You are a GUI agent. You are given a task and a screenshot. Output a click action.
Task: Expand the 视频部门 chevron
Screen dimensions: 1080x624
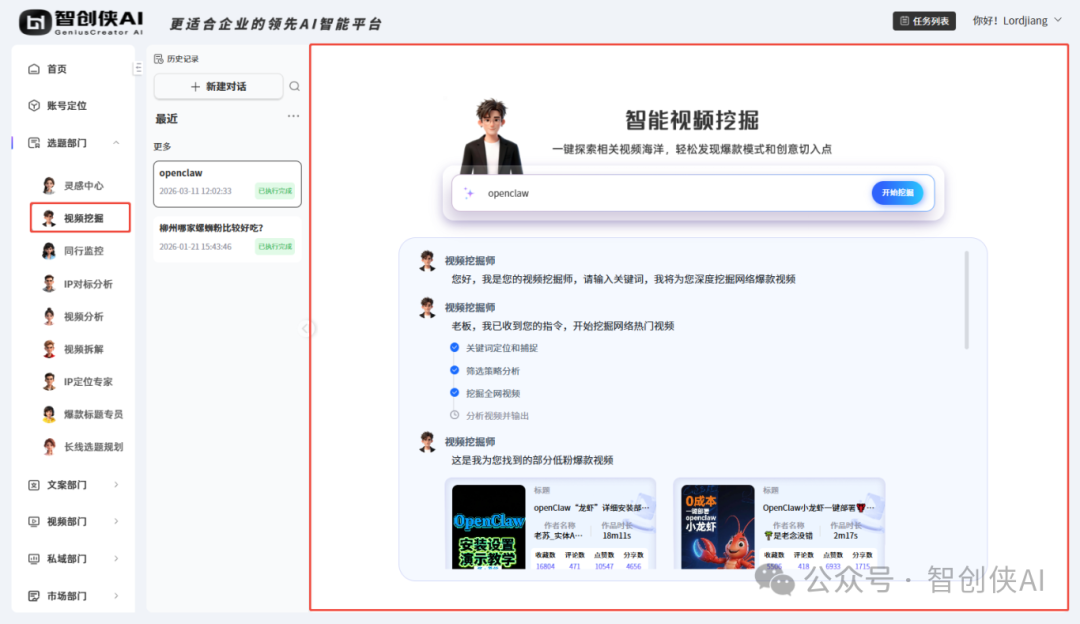point(116,521)
